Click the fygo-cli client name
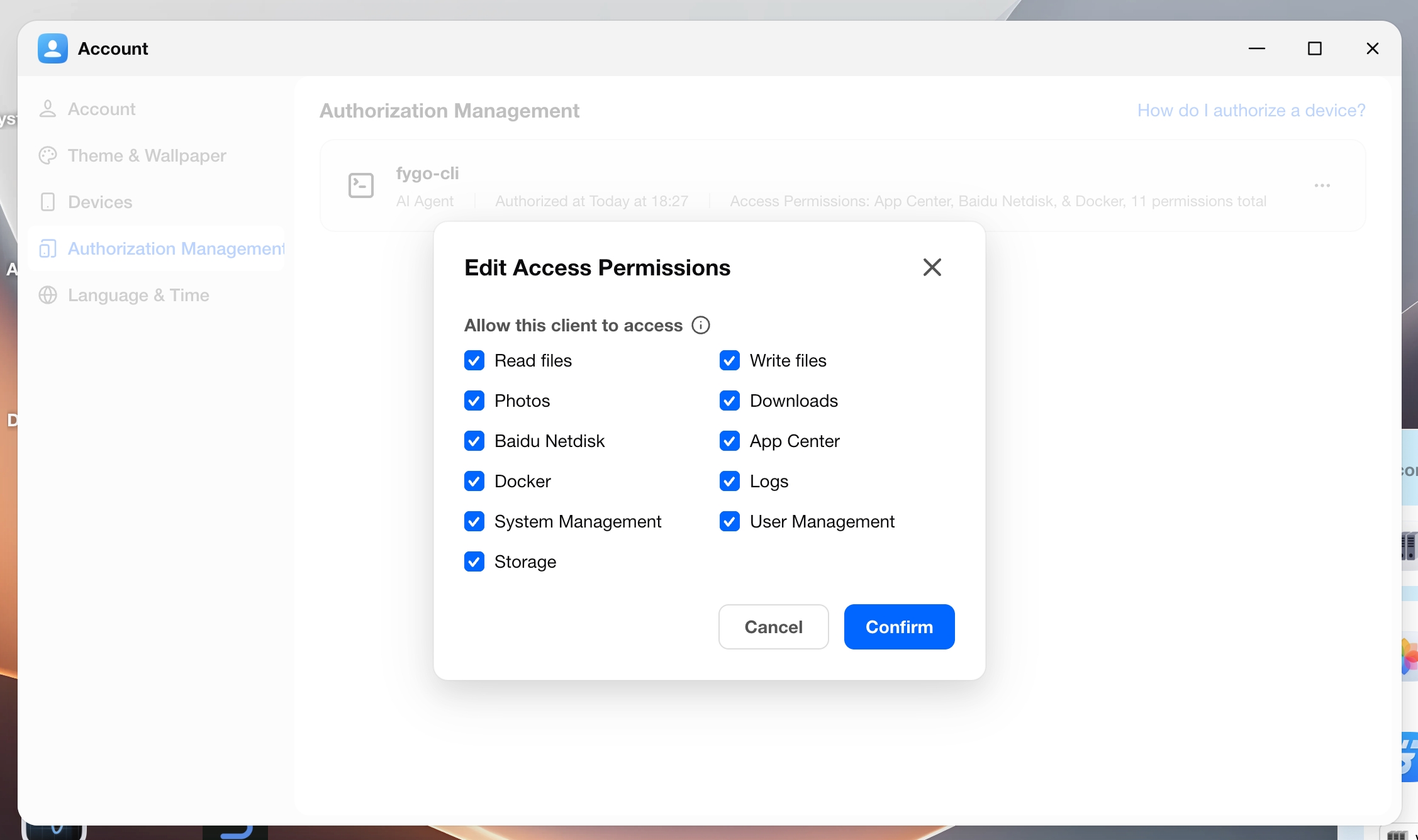This screenshot has height=840, width=1418. [x=427, y=173]
